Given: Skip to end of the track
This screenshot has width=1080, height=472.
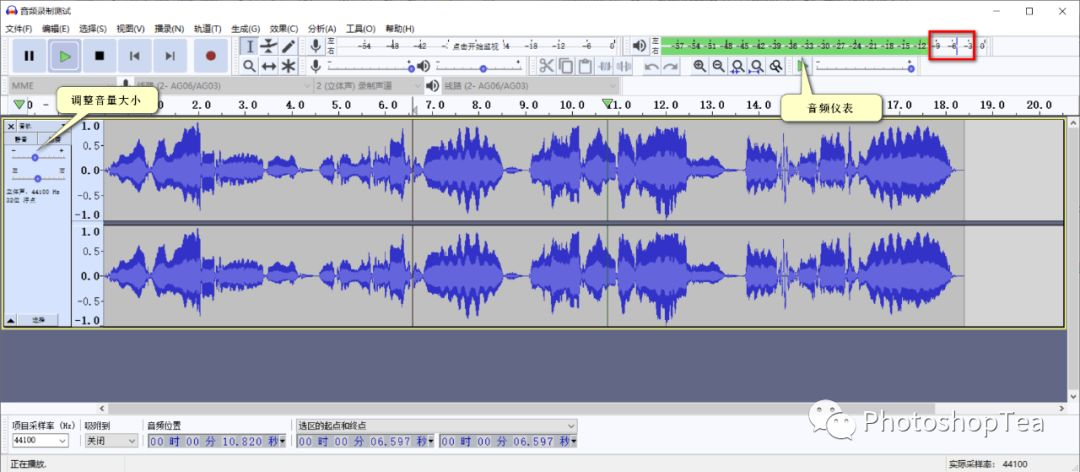Looking at the screenshot, I should (170, 57).
